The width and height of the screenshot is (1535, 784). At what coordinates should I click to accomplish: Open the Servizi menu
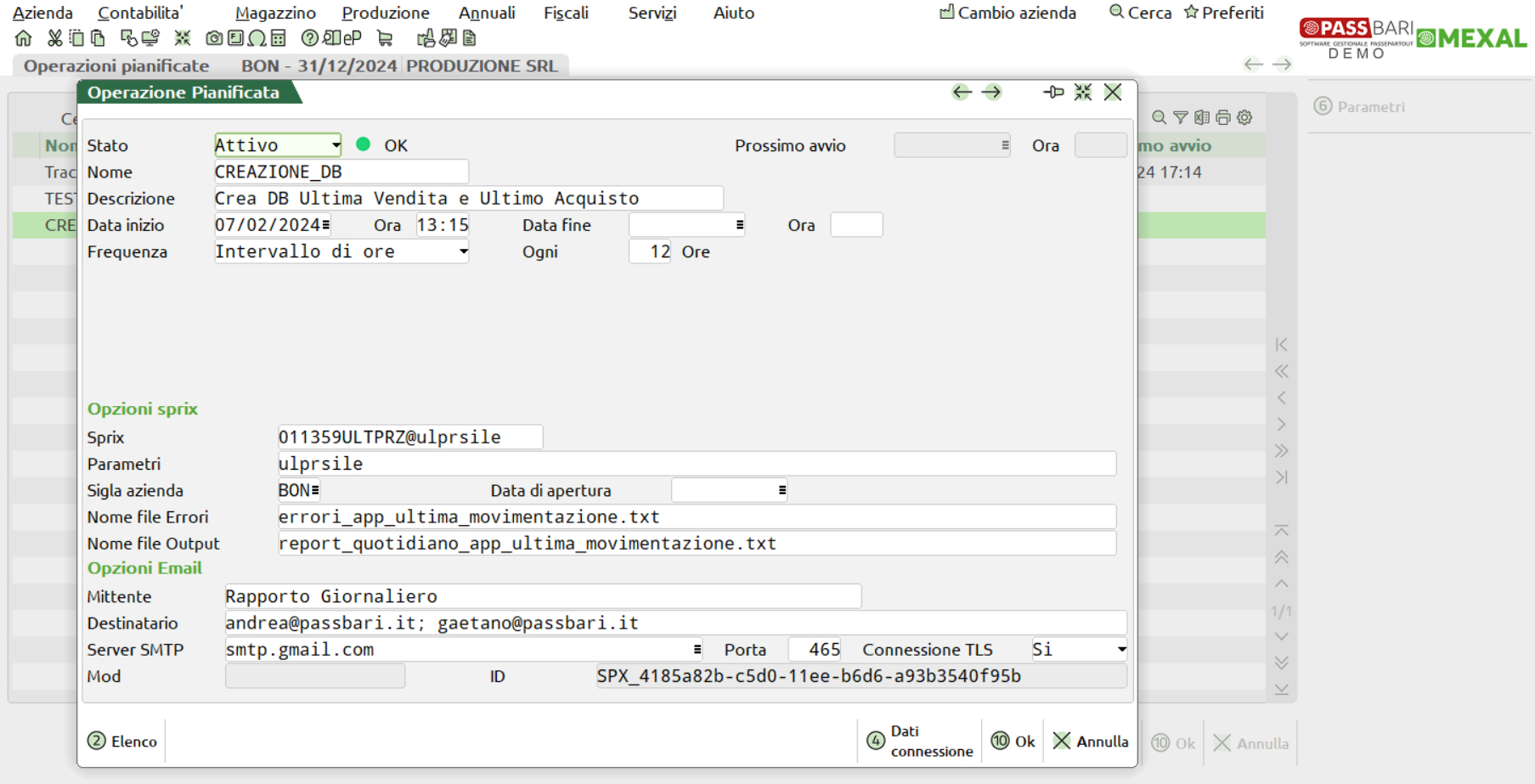pyautogui.click(x=652, y=13)
